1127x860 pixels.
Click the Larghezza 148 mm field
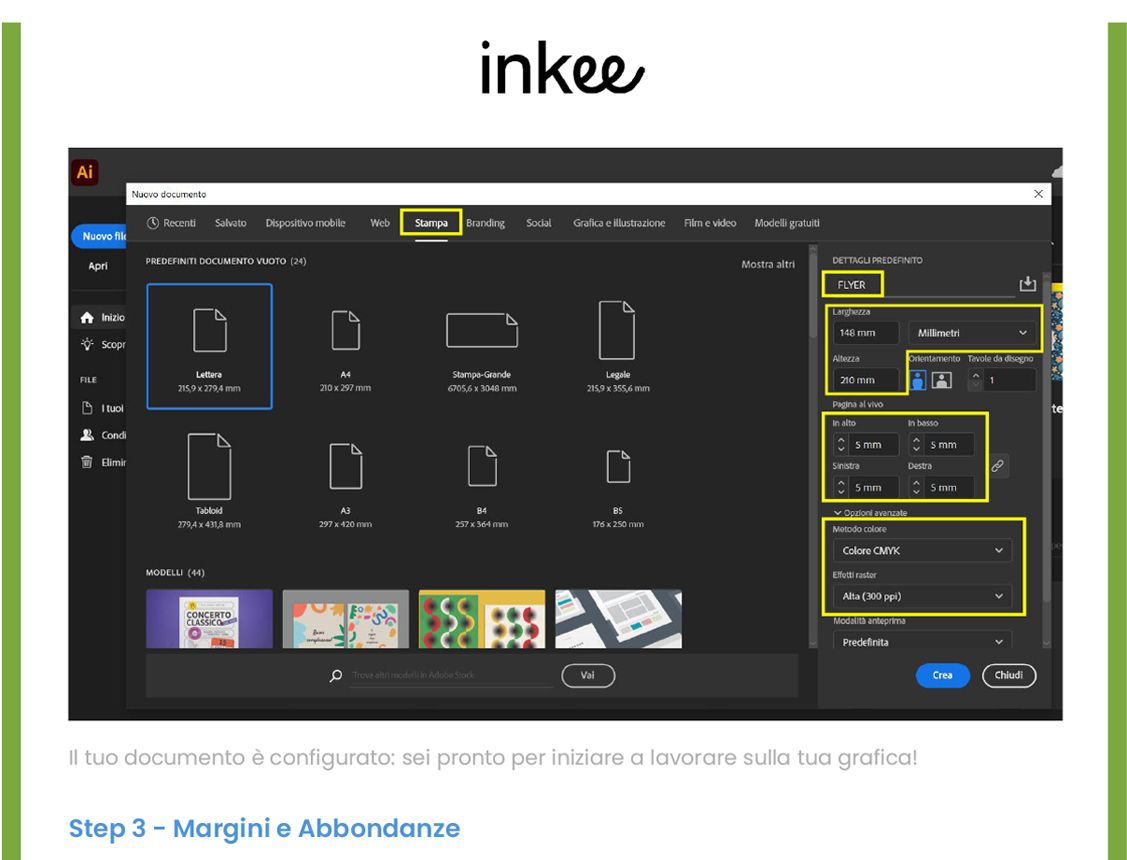(866, 333)
